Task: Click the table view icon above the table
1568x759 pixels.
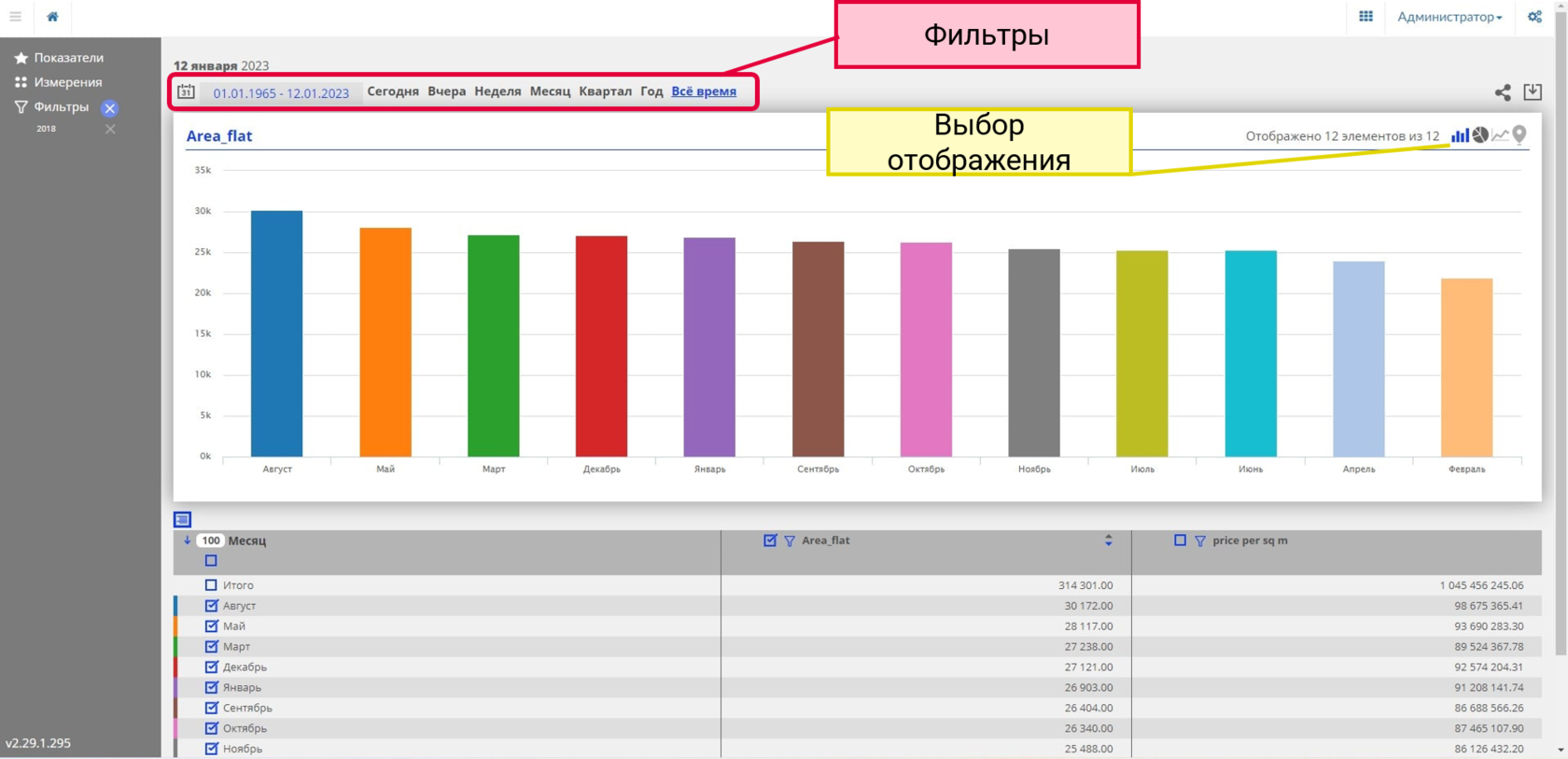Action: point(183,519)
